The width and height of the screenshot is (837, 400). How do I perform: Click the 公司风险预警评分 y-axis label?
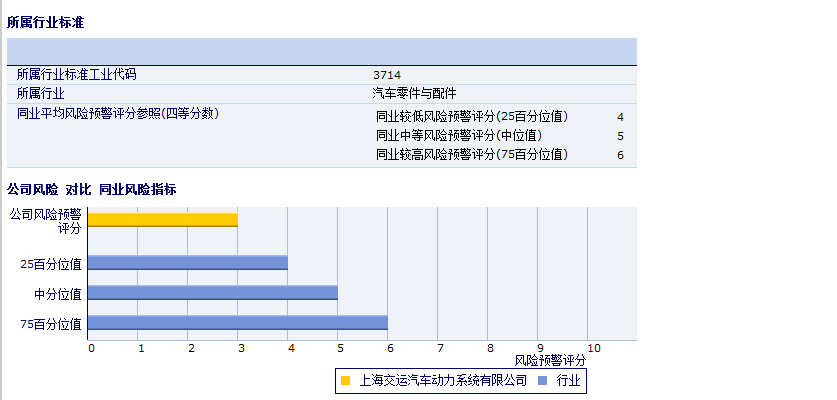(x=45, y=220)
